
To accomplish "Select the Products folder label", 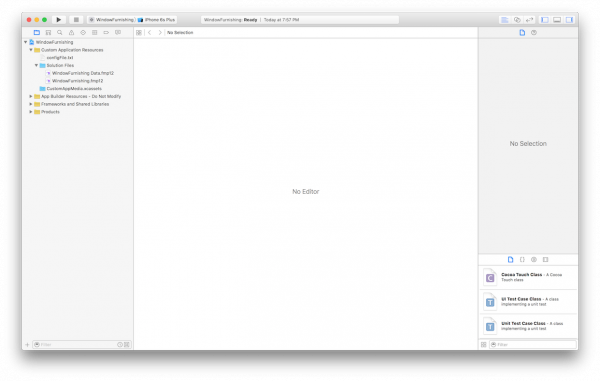I will point(50,112).
